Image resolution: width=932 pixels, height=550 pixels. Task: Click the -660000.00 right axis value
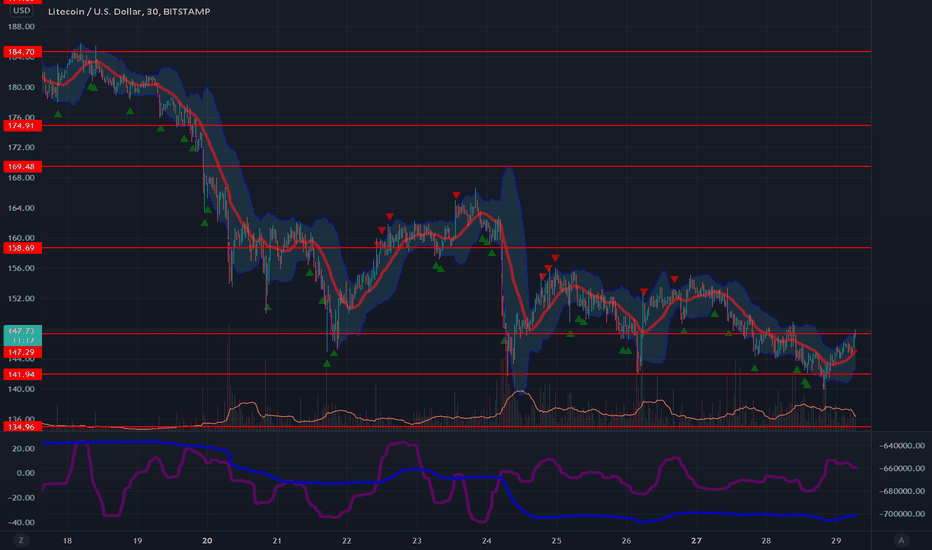pyautogui.click(x=902, y=469)
